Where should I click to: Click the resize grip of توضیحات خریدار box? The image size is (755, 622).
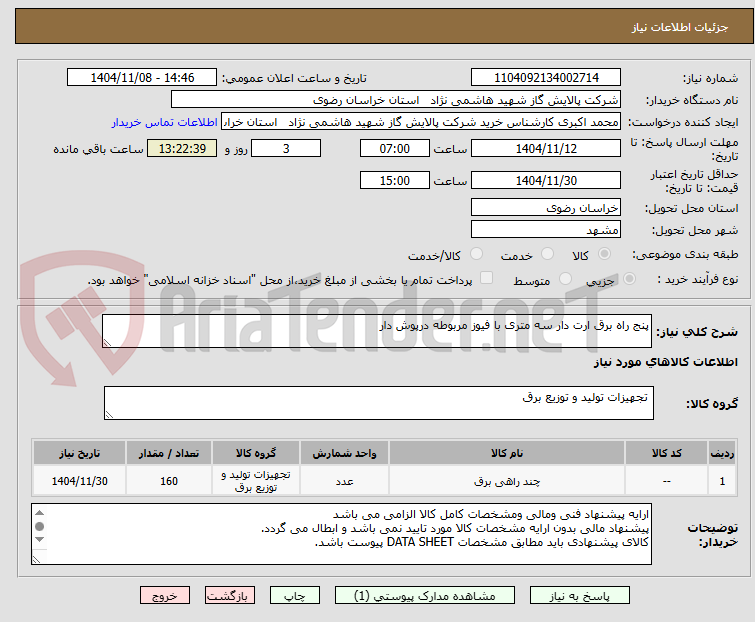pos(36,559)
